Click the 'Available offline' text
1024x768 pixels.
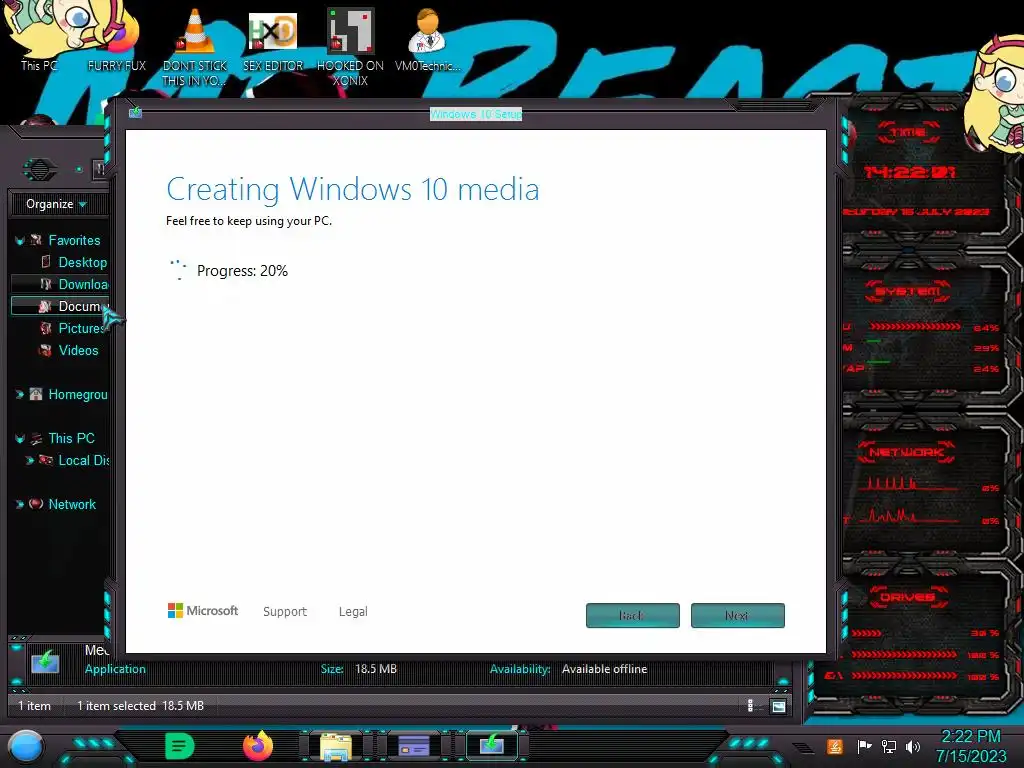pyautogui.click(x=604, y=669)
